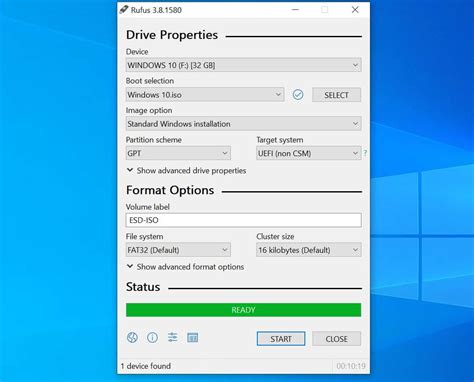The image size is (474, 382).
Task: Click the Status heading
Action: pos(143,287)
